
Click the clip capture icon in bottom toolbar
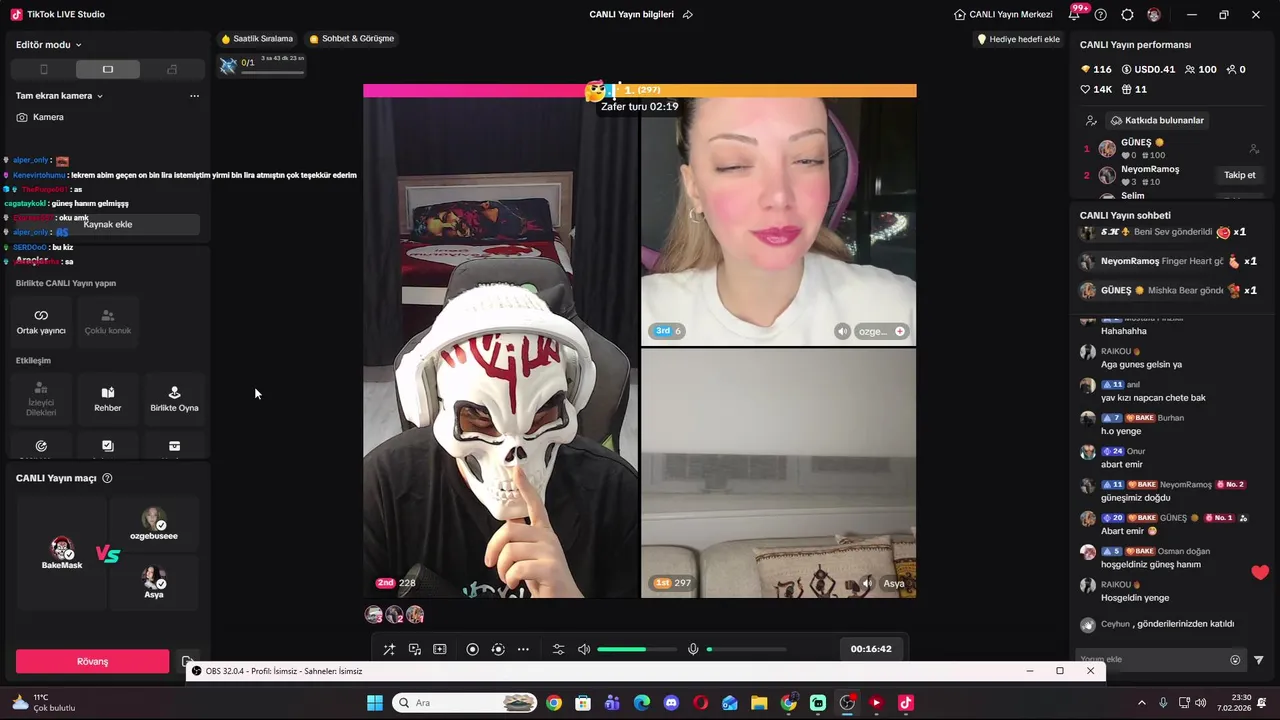pyautogui.click(x=439, y=649)
